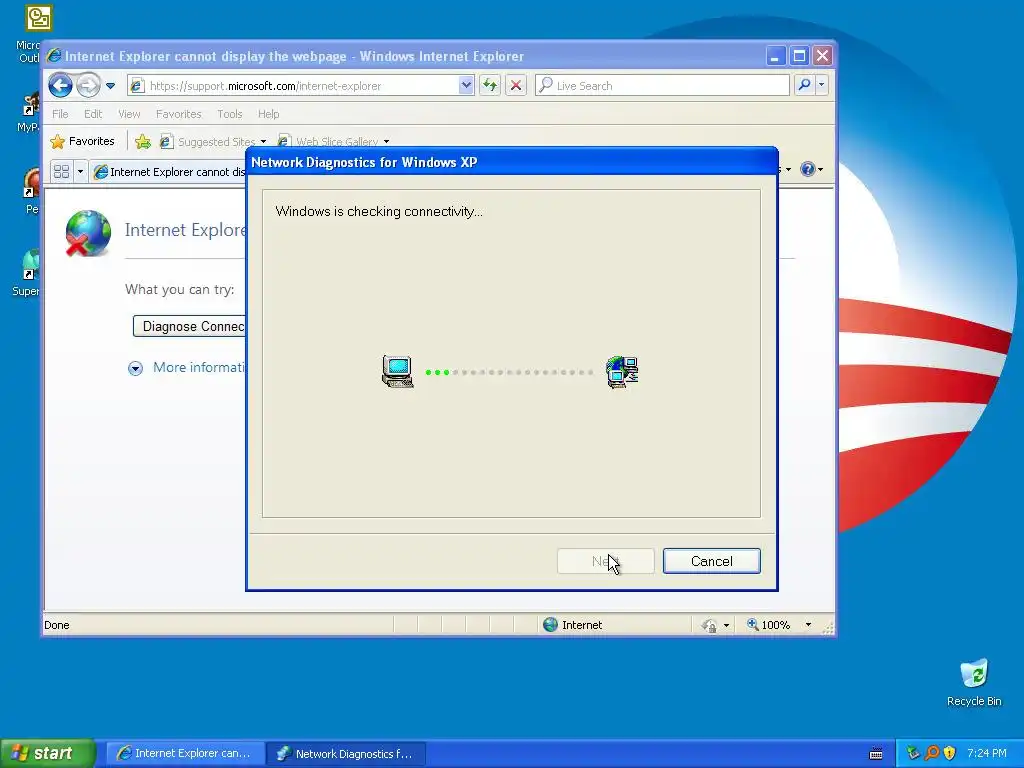Open the tab list dropdown arrow
The image size is (1024, 768).
click(80, 172)
